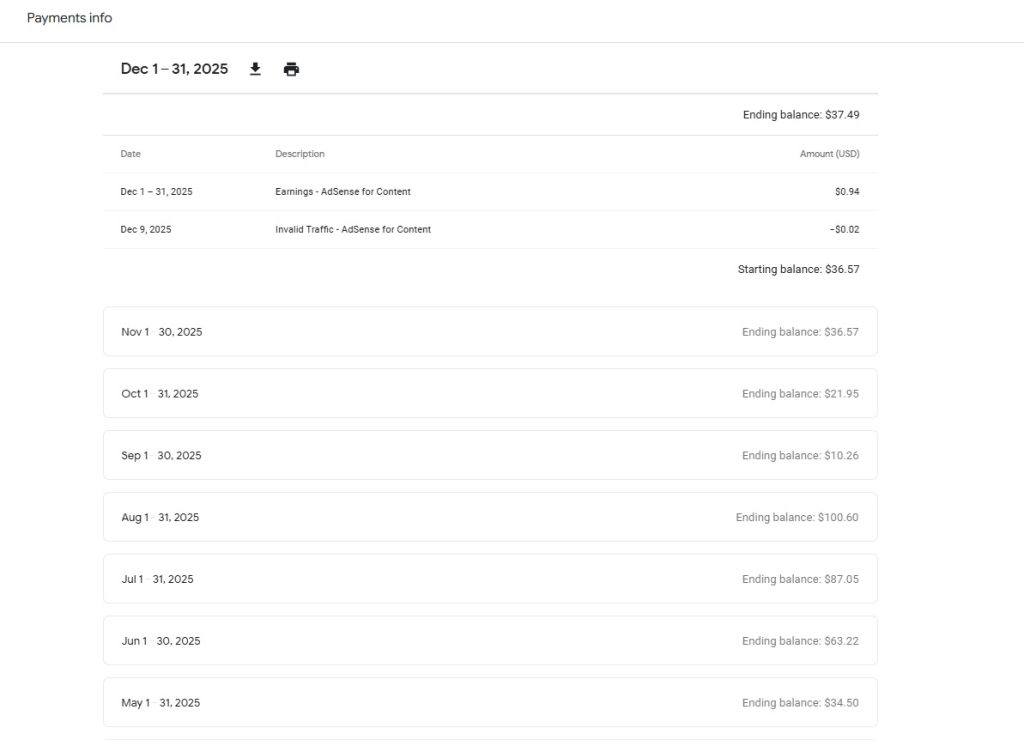Click the Starting balance $36.57 text

coord(798,270)
